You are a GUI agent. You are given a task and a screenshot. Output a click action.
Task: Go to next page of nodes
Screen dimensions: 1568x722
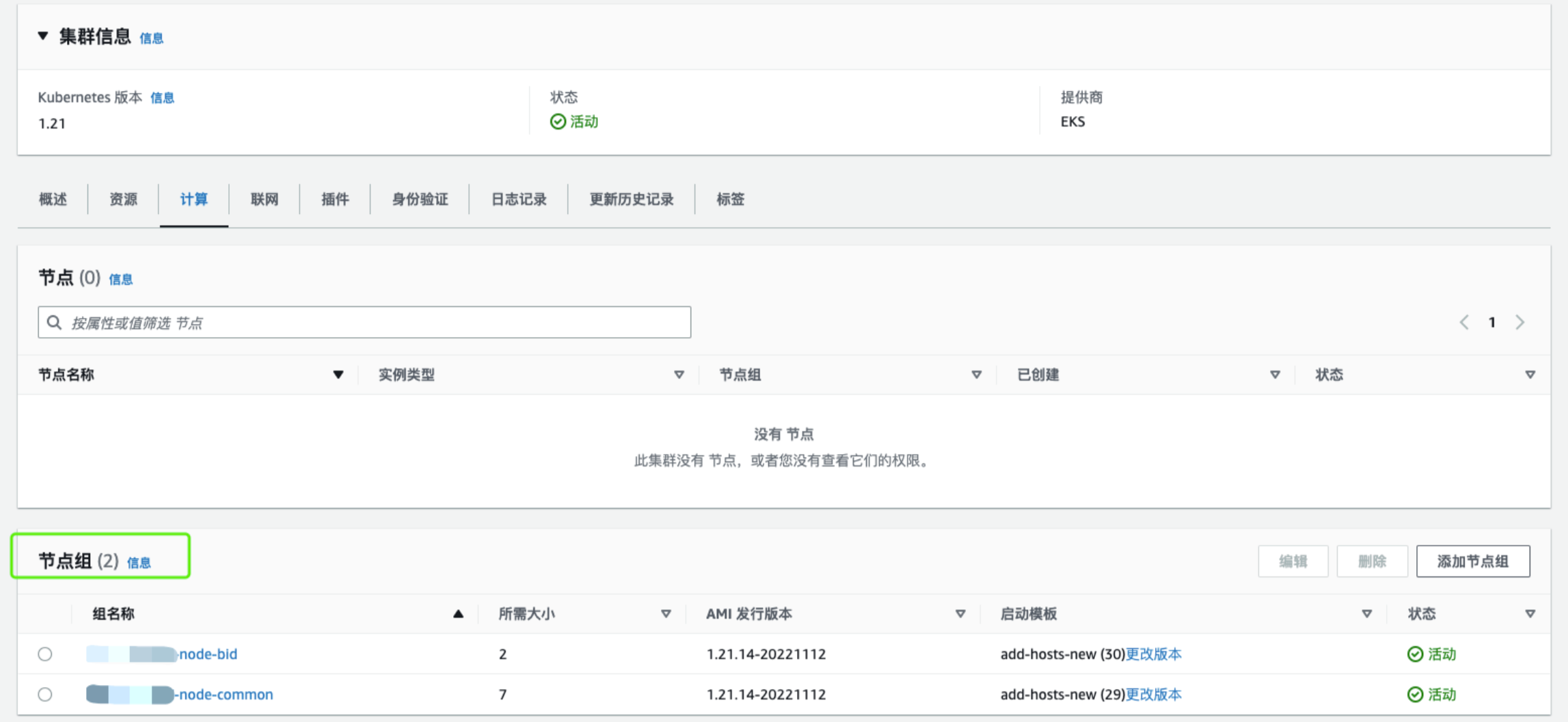tap(1519, 322)
